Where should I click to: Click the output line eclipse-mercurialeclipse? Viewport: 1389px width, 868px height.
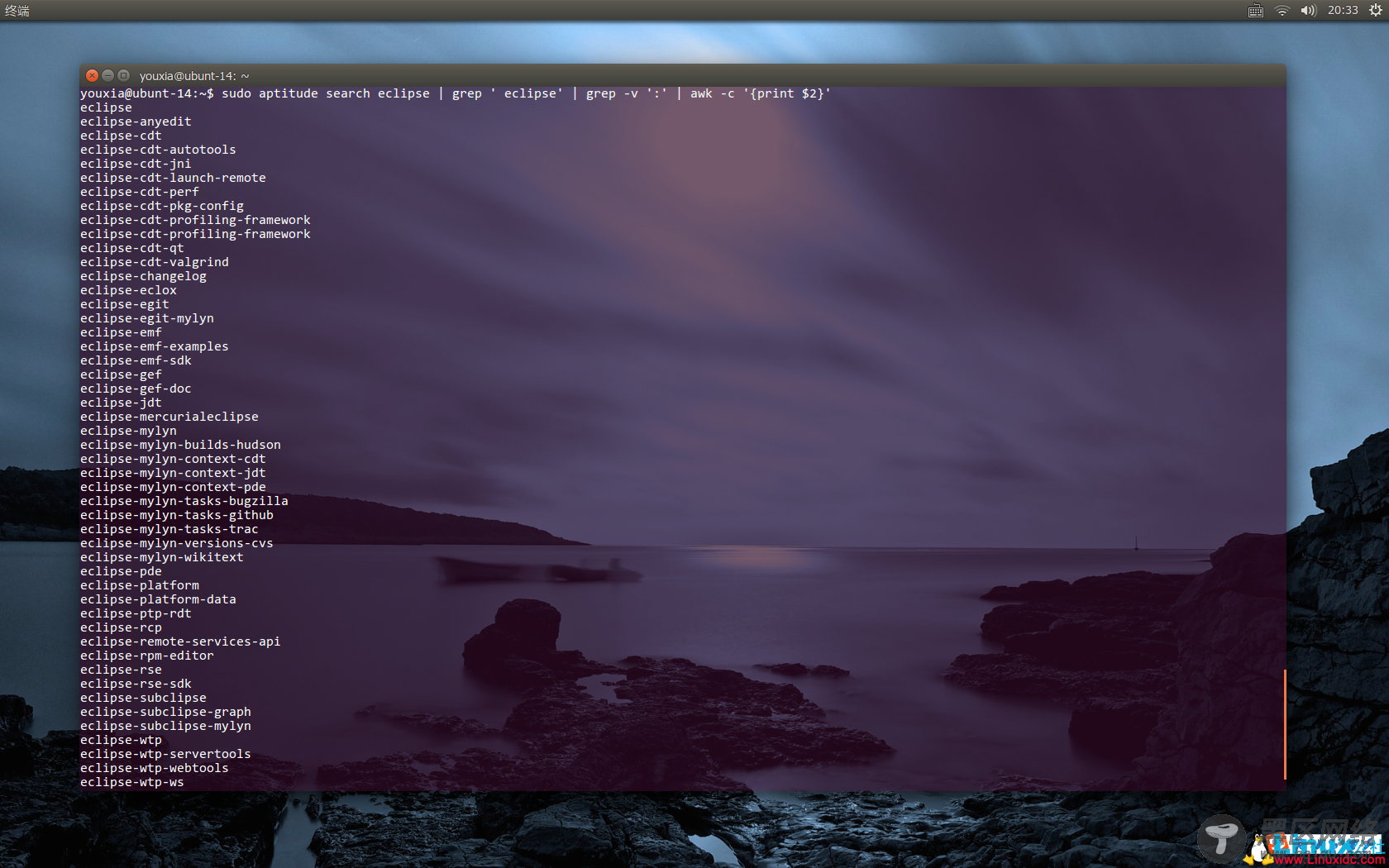[169, 417]
